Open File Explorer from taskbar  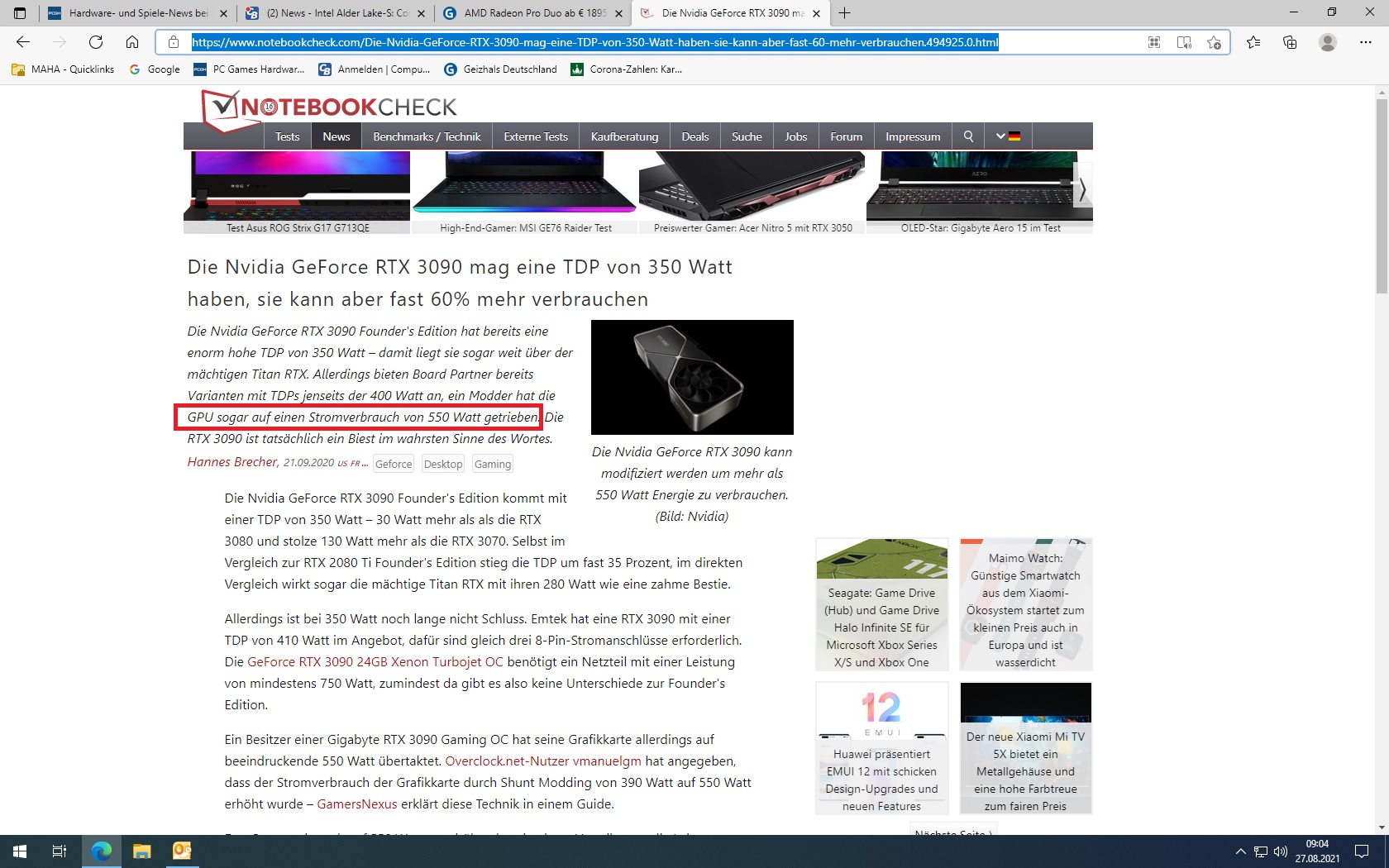point(142,851)
